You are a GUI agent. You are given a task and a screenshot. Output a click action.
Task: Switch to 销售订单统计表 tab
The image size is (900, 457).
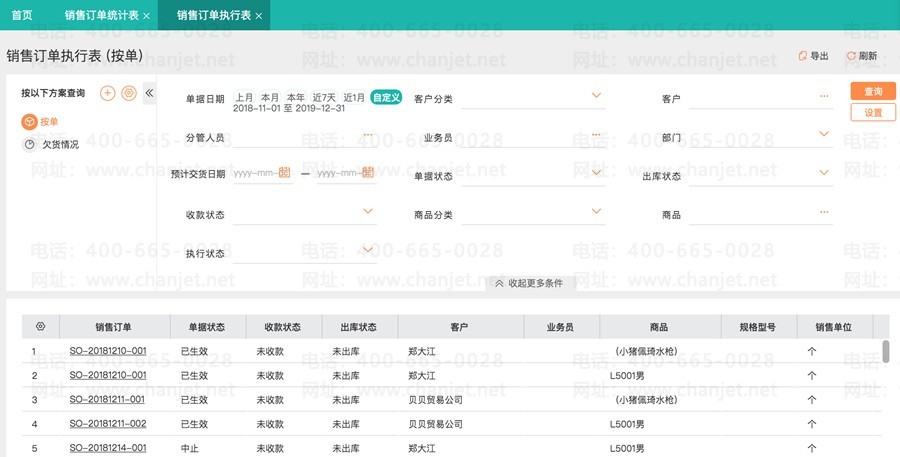pyautogui.click(x=102, y=16)
